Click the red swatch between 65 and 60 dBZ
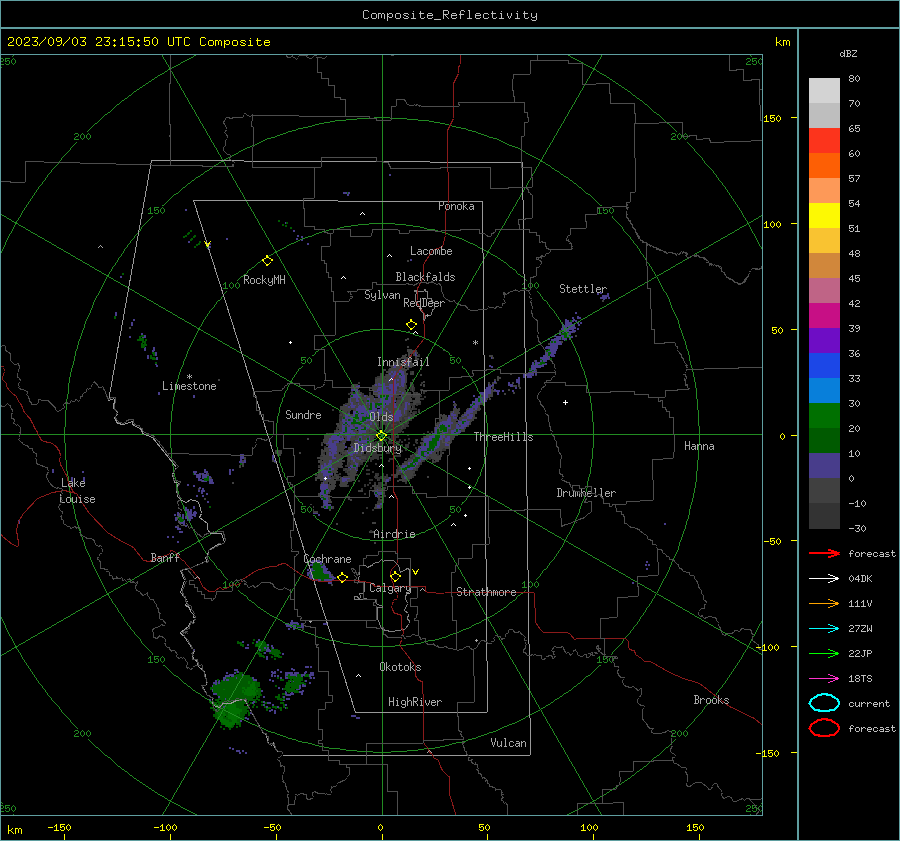The image size is (900, 841). coord(824,141)
